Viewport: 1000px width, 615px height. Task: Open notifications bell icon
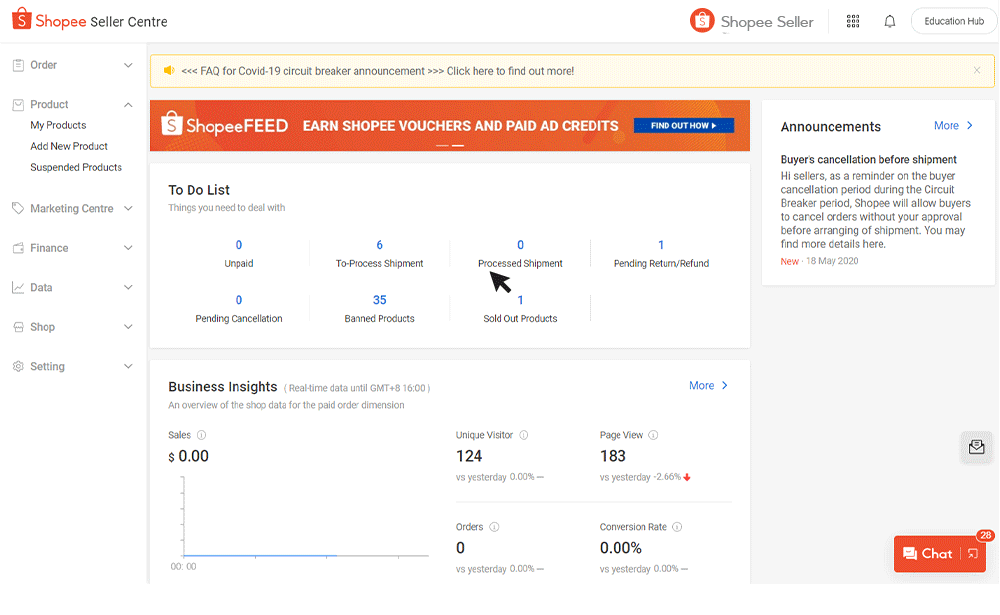pos(890,21)
